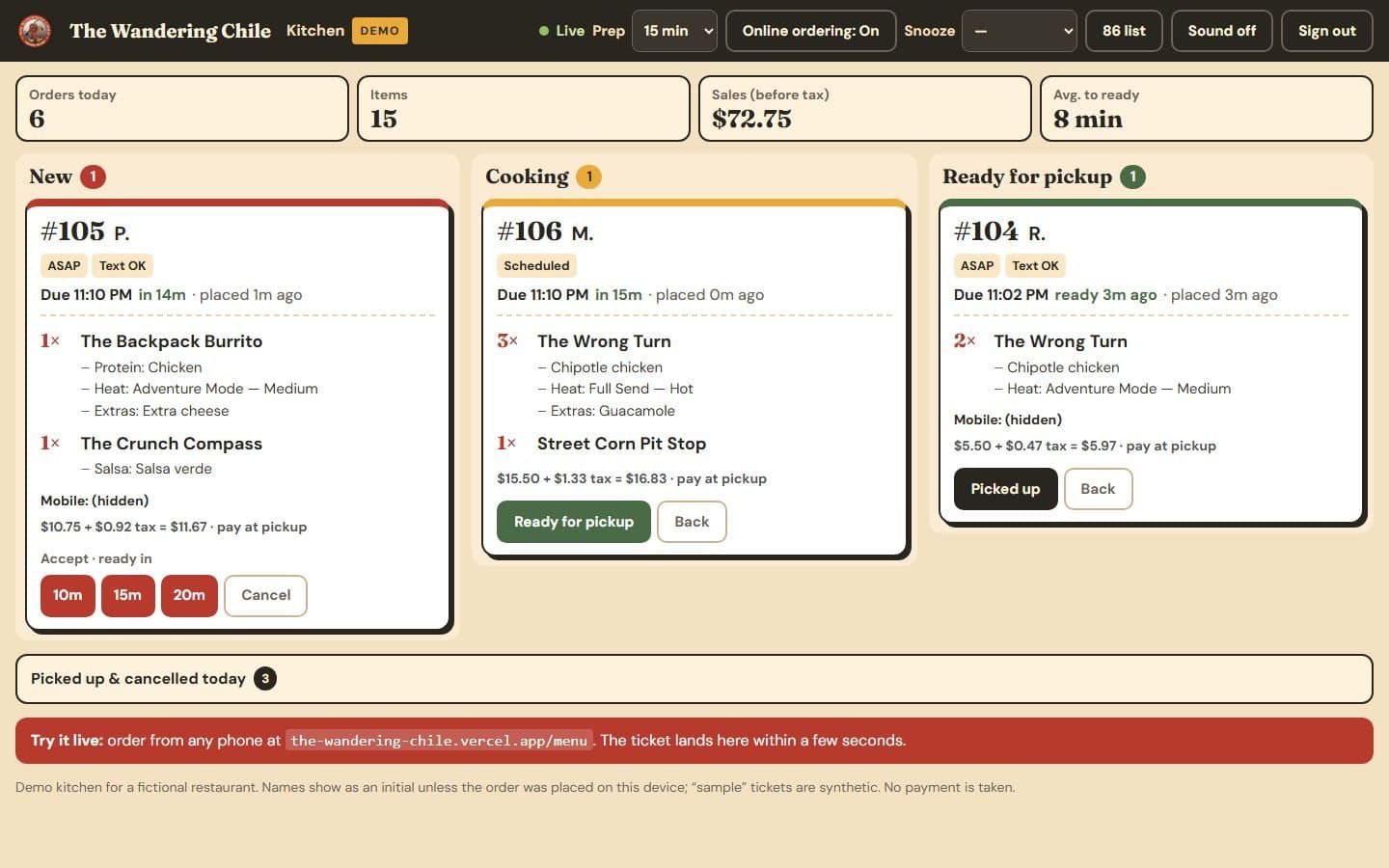Click Sales (before tax) stat card
1389x868 pixels.
(x=865, y=109)
